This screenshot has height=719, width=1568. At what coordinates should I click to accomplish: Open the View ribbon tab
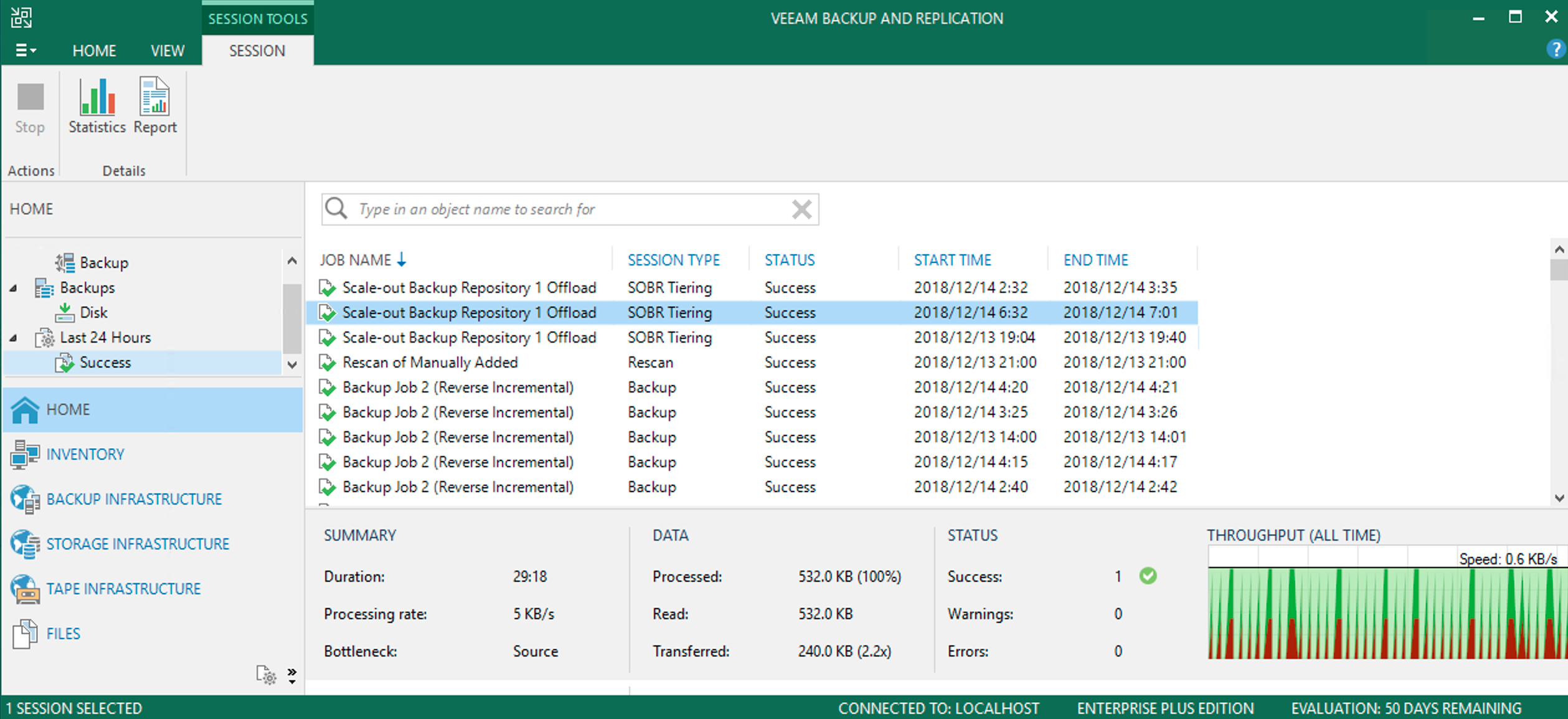coord(168,50)
